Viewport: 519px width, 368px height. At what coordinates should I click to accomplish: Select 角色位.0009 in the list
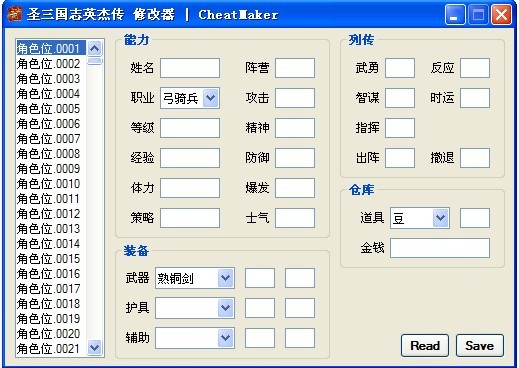click(x=51, y=168)
